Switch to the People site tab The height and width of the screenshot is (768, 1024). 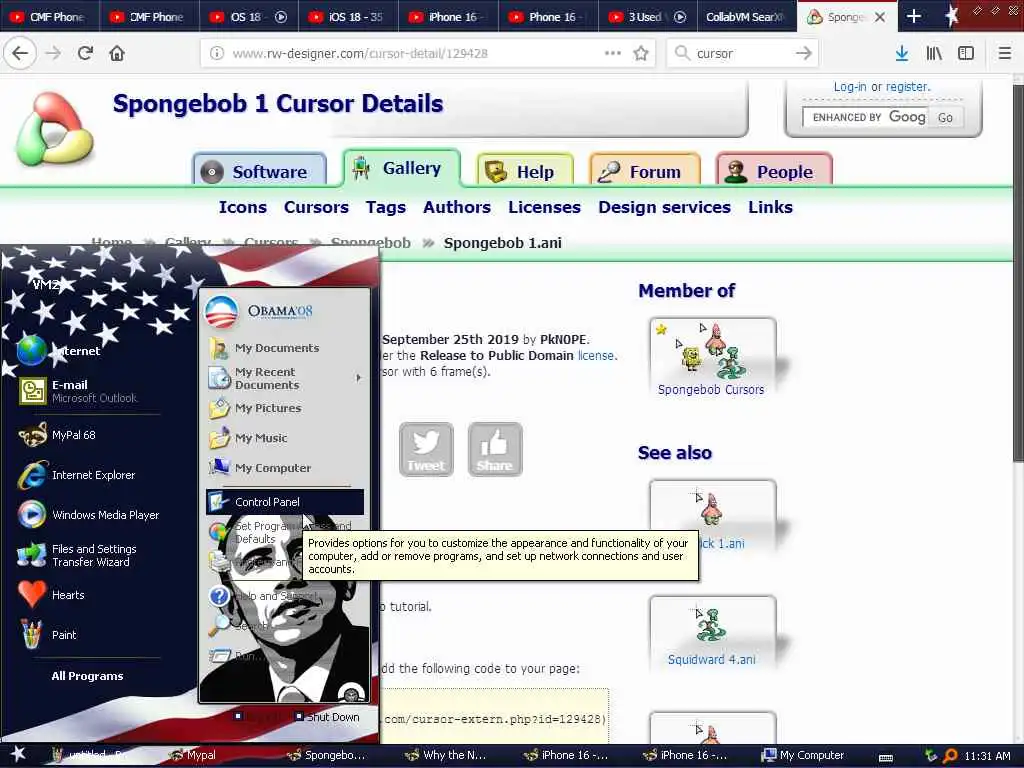[774, 171]
